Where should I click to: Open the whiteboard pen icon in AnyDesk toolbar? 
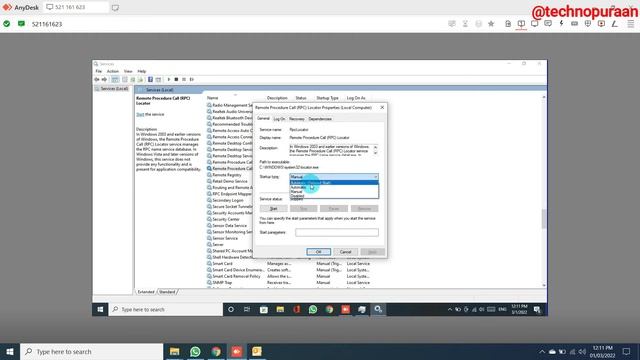[614, 24]
